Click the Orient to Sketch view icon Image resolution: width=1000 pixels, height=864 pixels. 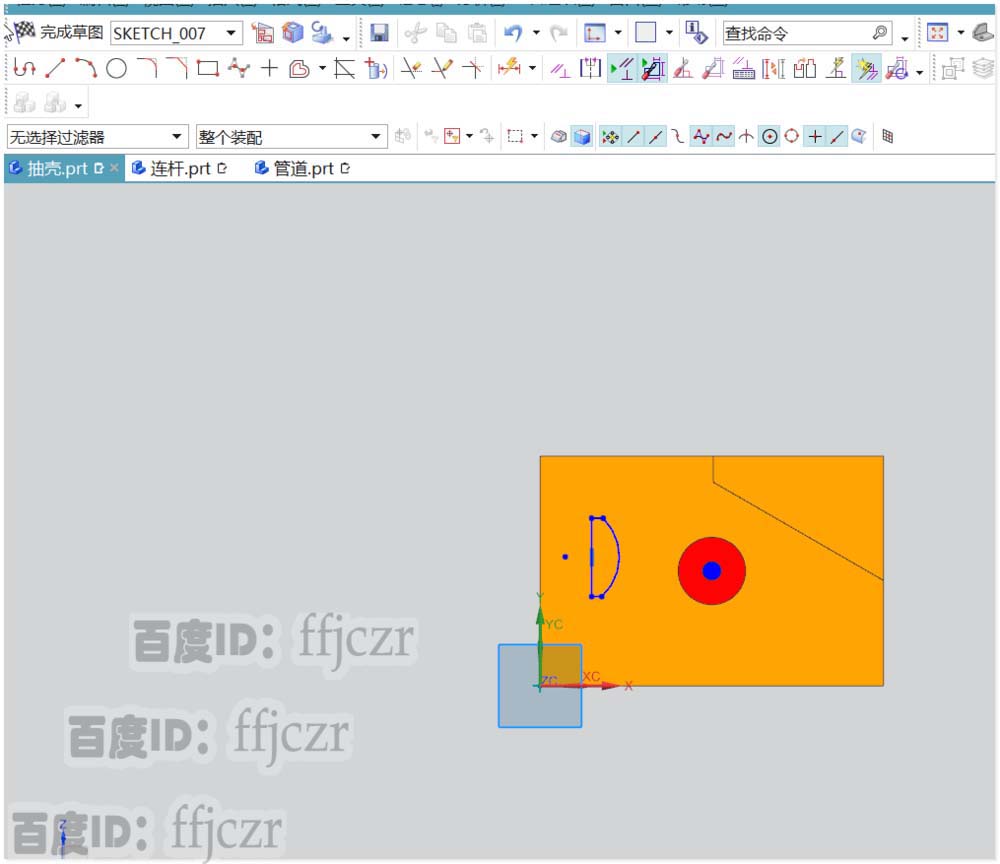262,33
